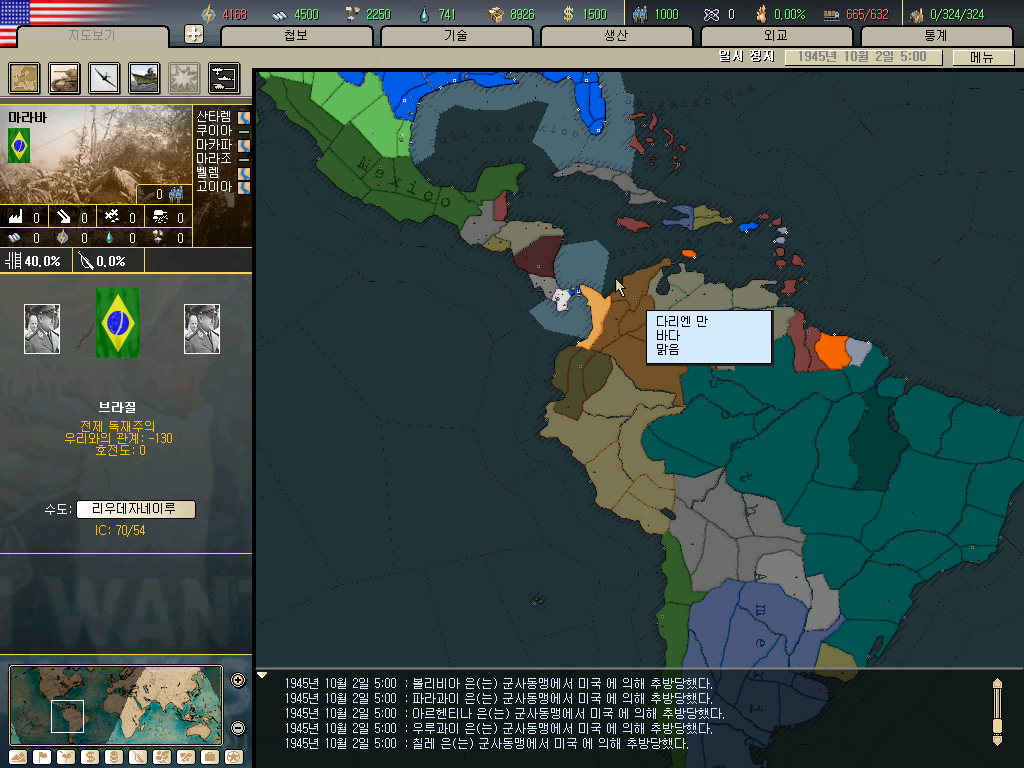Viewport: 1024px width, 768px height.
Task: Show air units with plane icon
Action: pyautogui.click(x=104, y=78)
